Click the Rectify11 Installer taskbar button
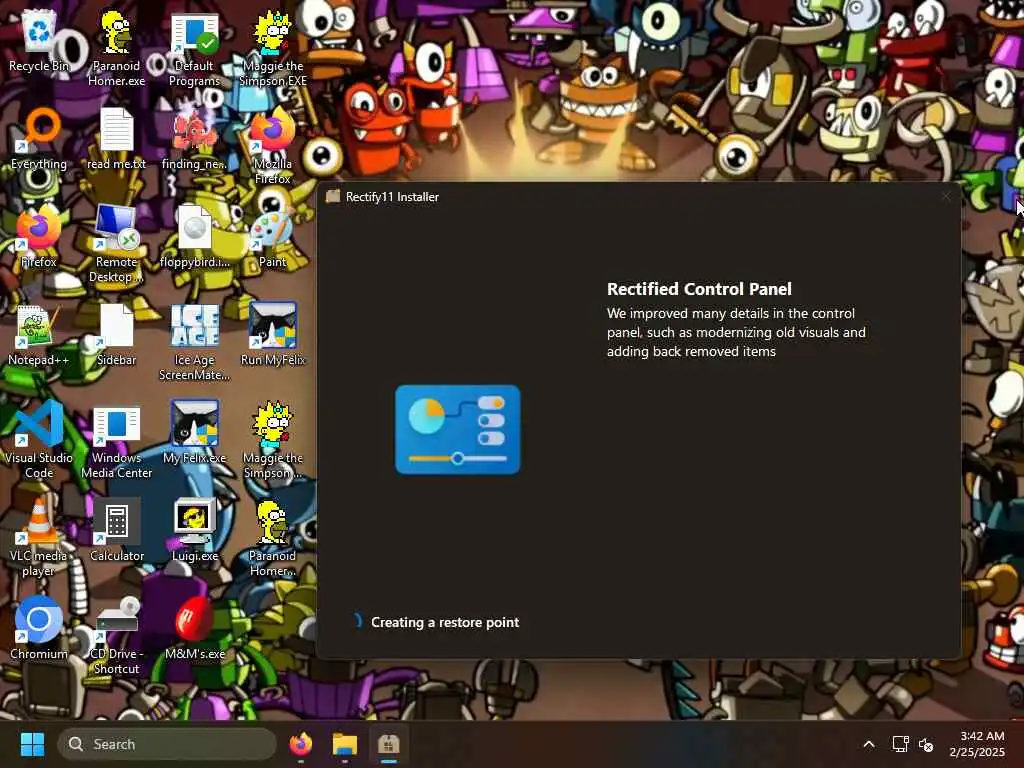 click(x=389, y=744)
